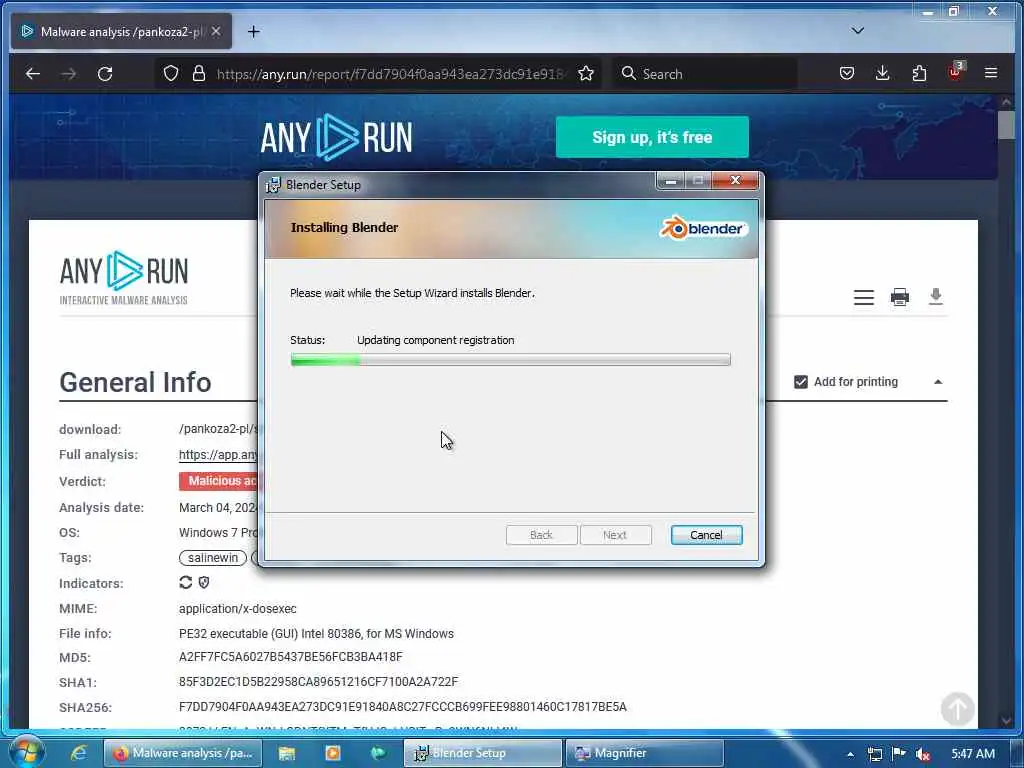Click the Malicious activity verdict badge
Screen dimensions: 1024x768
(x=218, y=481)
